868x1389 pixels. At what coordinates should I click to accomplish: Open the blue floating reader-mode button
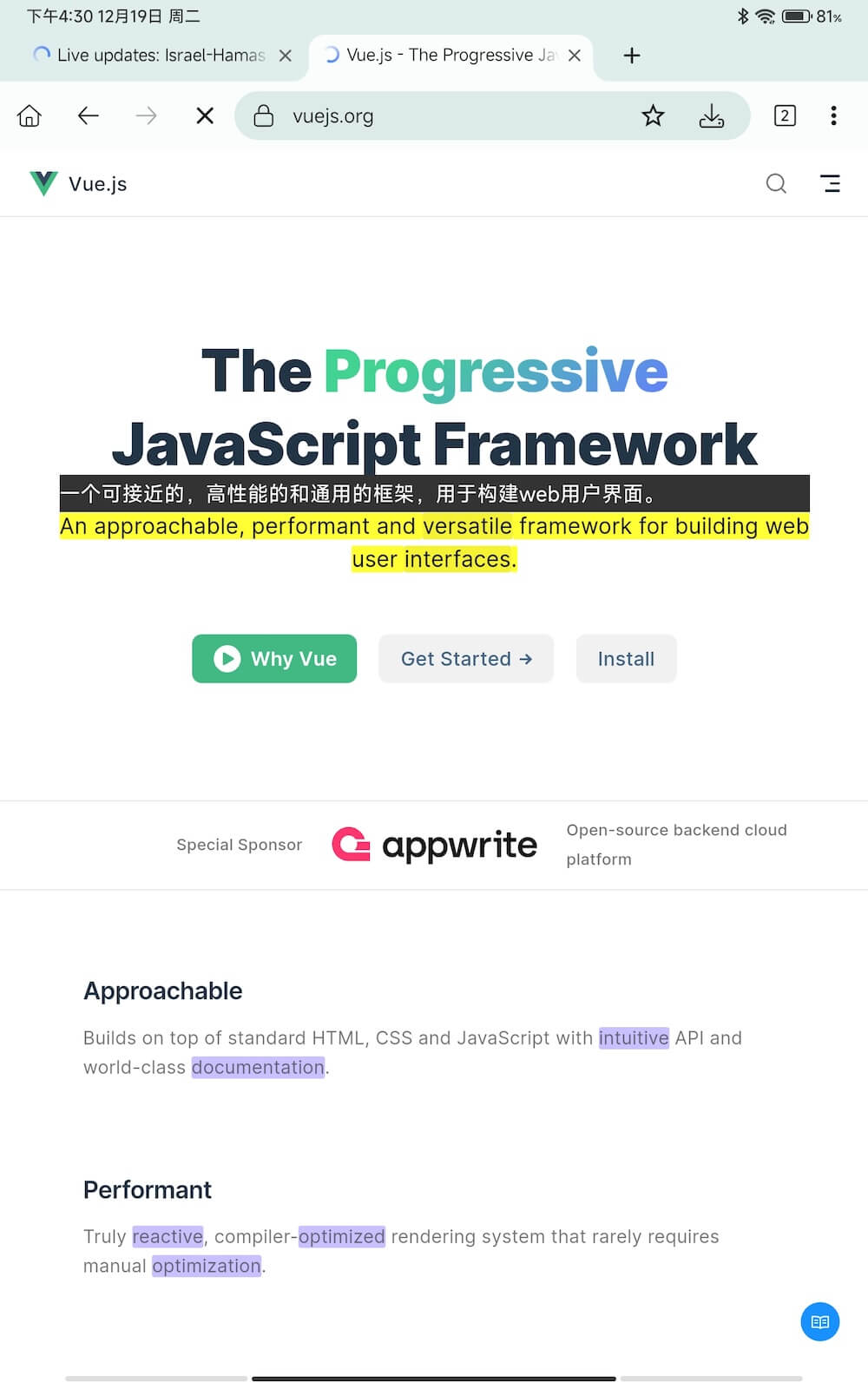[x=820, y=1321]
